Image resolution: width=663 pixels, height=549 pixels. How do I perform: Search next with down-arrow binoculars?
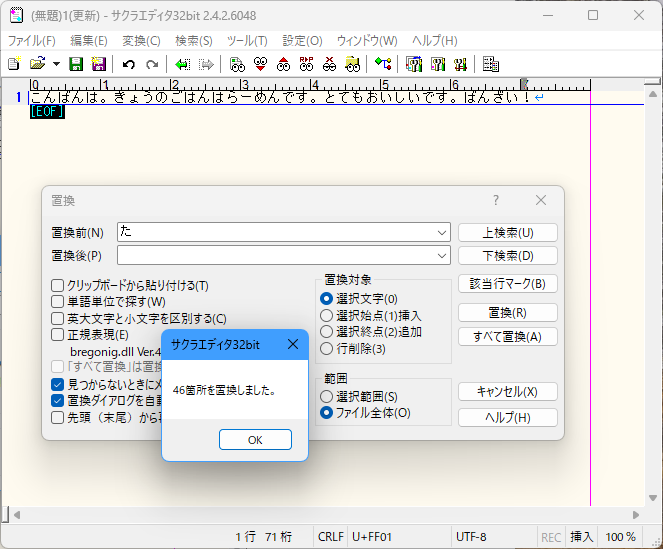pyautogui.click(x=260, y=64)
